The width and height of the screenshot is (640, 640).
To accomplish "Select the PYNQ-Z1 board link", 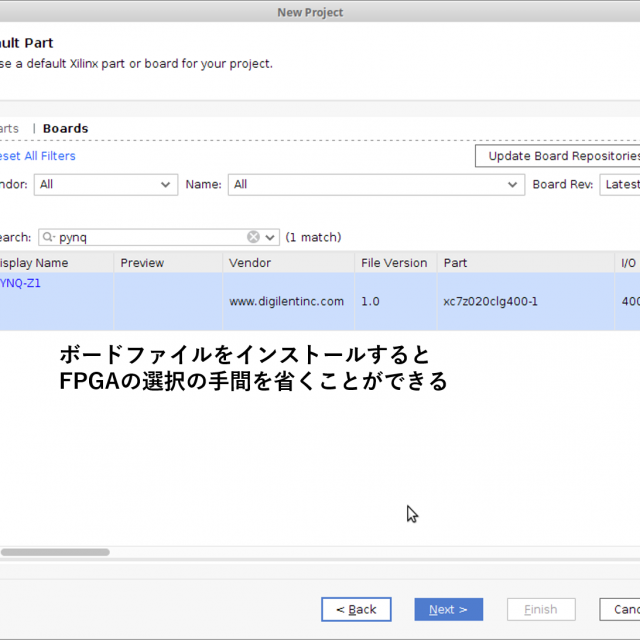I will tap(20, 284).
